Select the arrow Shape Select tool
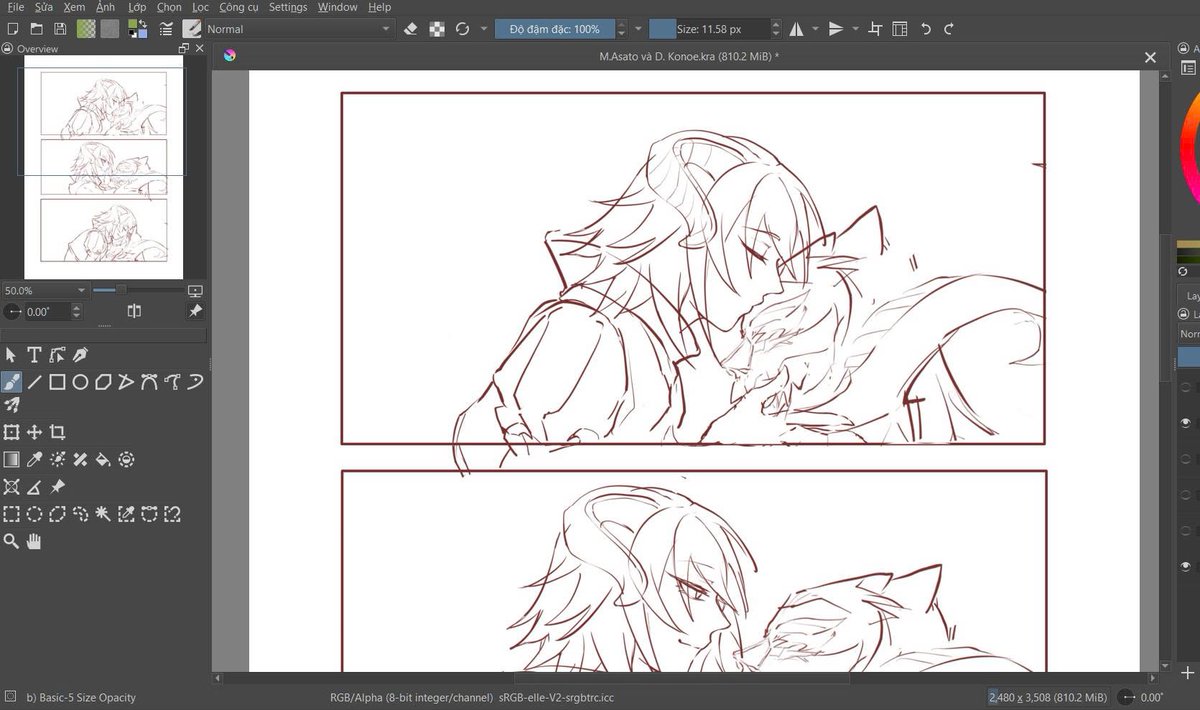The image size is (1200, 710). (x=11, y=354)
